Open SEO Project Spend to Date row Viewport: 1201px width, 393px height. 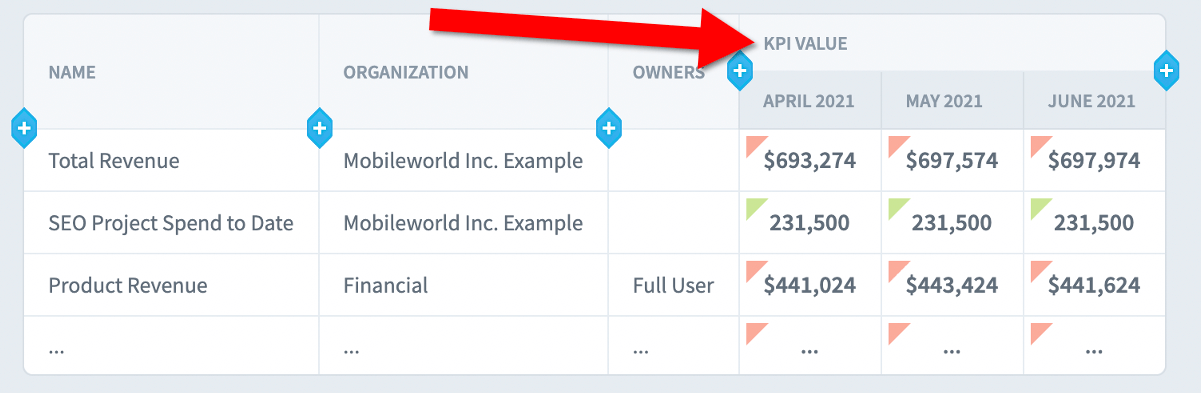tap(171, 223)
